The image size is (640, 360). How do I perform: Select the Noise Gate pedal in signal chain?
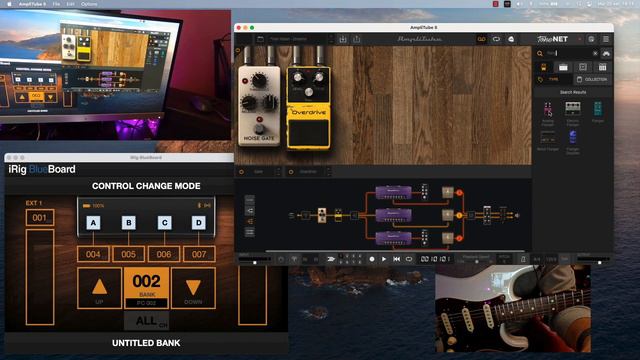[x=322, y=215]
